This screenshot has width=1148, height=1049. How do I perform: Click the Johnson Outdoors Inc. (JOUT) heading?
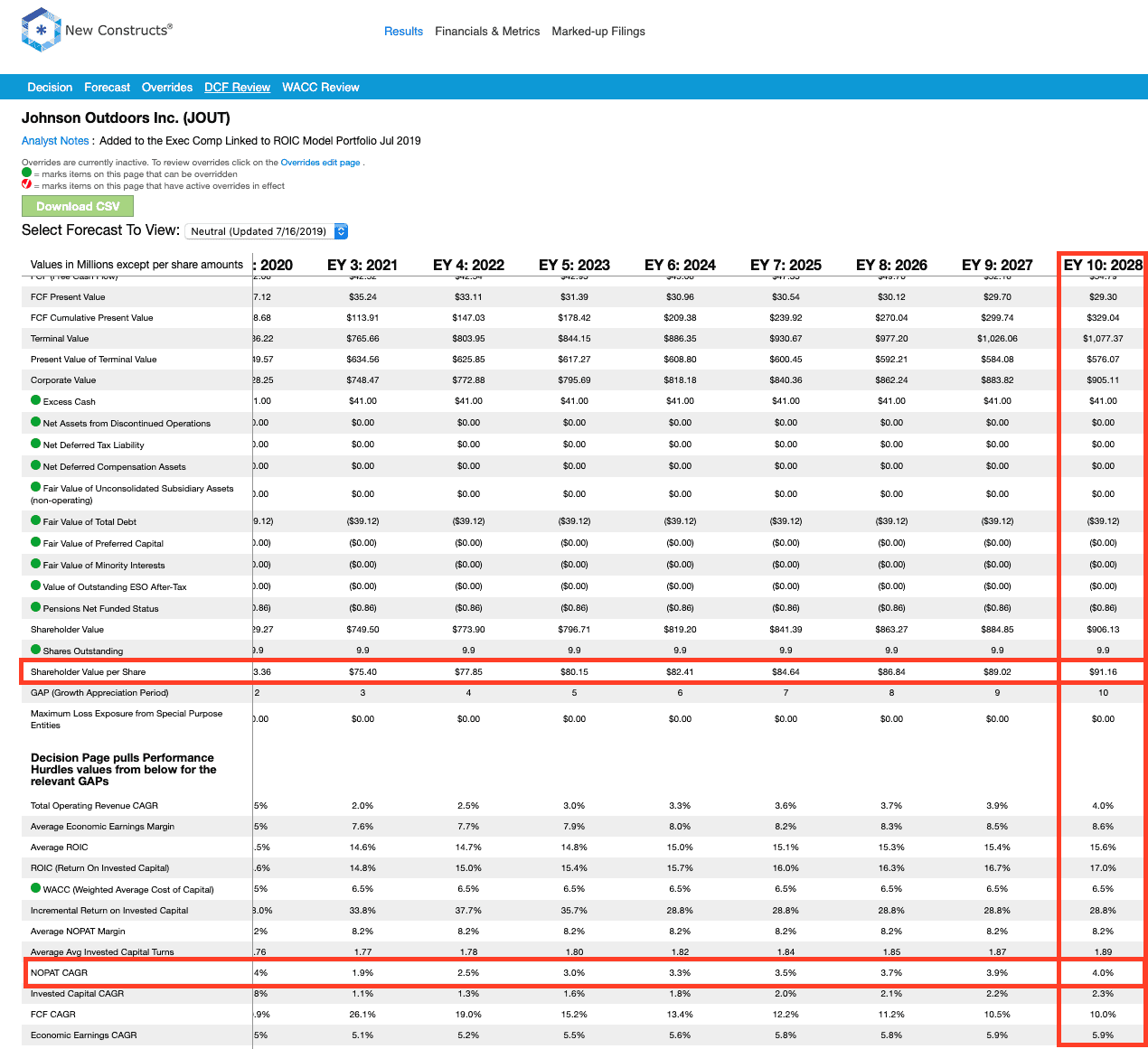(126, 118)
